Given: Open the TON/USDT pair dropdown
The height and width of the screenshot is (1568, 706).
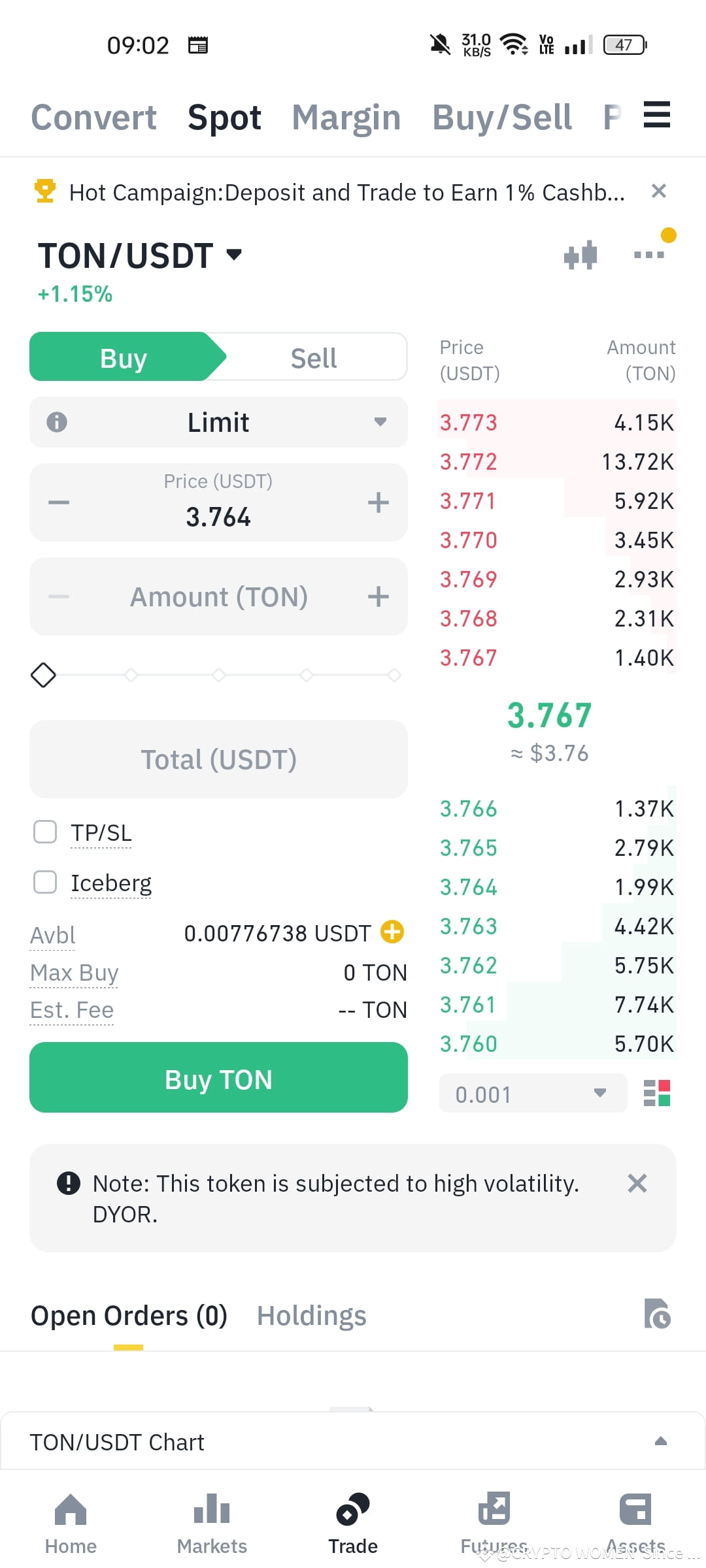Looking at the screenshot, I should click(x=140, y=255).
